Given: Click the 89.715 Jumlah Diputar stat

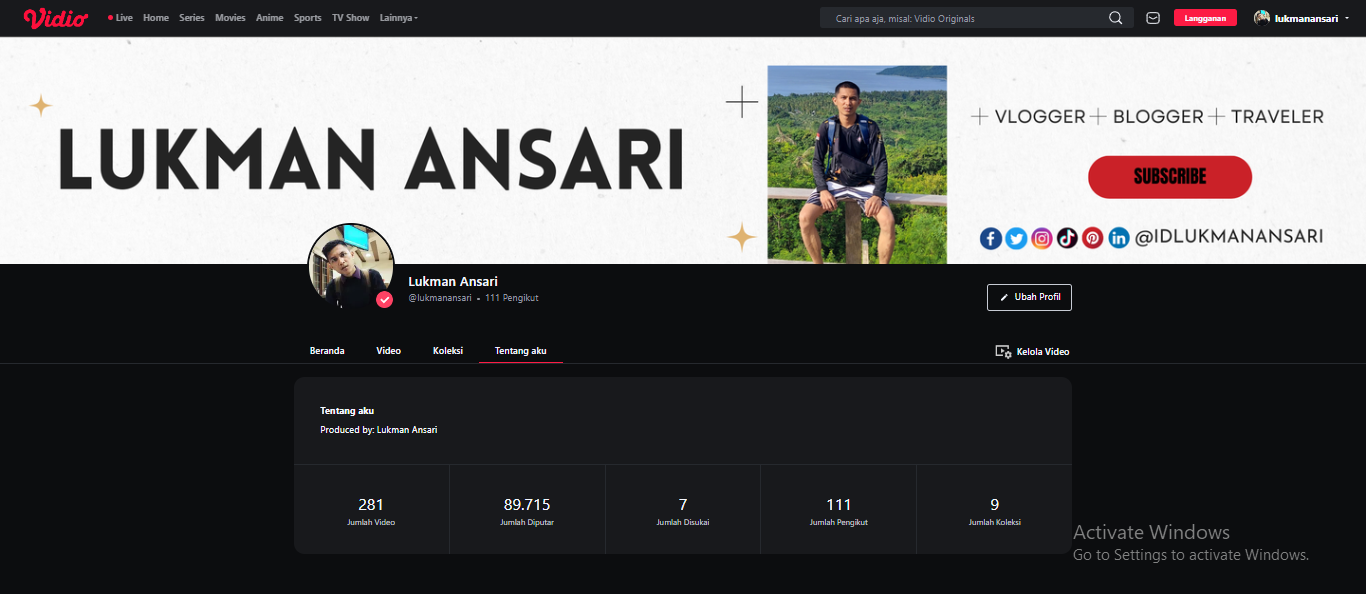Looking at the screenshot, I should pos(527,510).
